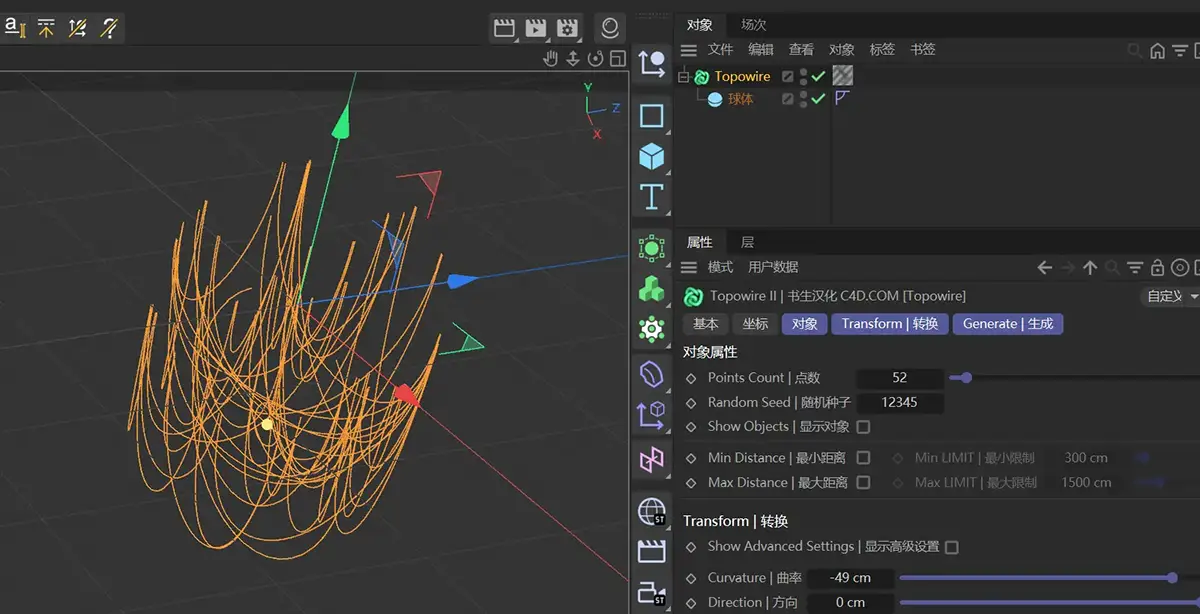Select the Text spline tool
This screenshot has width=1200, height=614.
(652, 197)
